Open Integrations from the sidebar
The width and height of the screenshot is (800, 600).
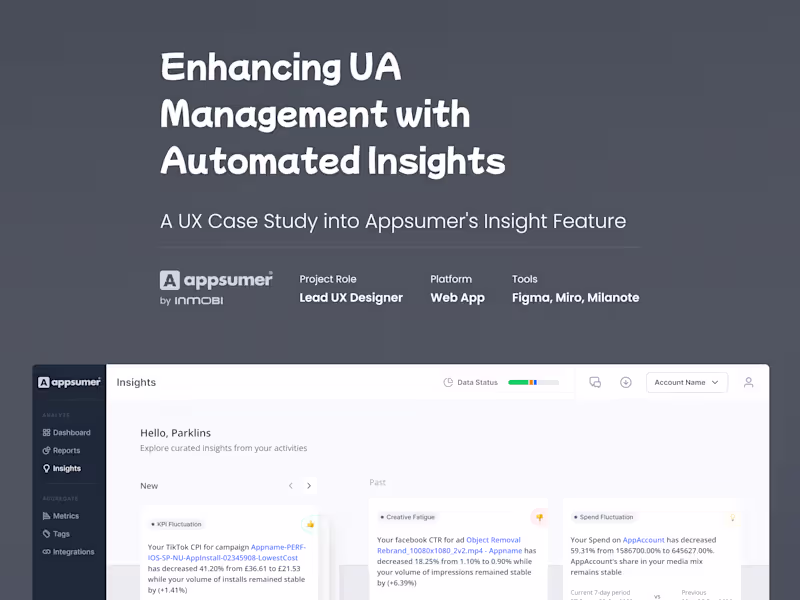68,551
